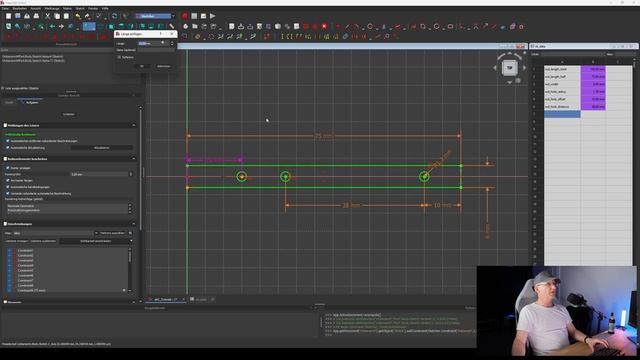
Task: Toggle Gitter anzeigen checkbox
Action: point(8,168)
